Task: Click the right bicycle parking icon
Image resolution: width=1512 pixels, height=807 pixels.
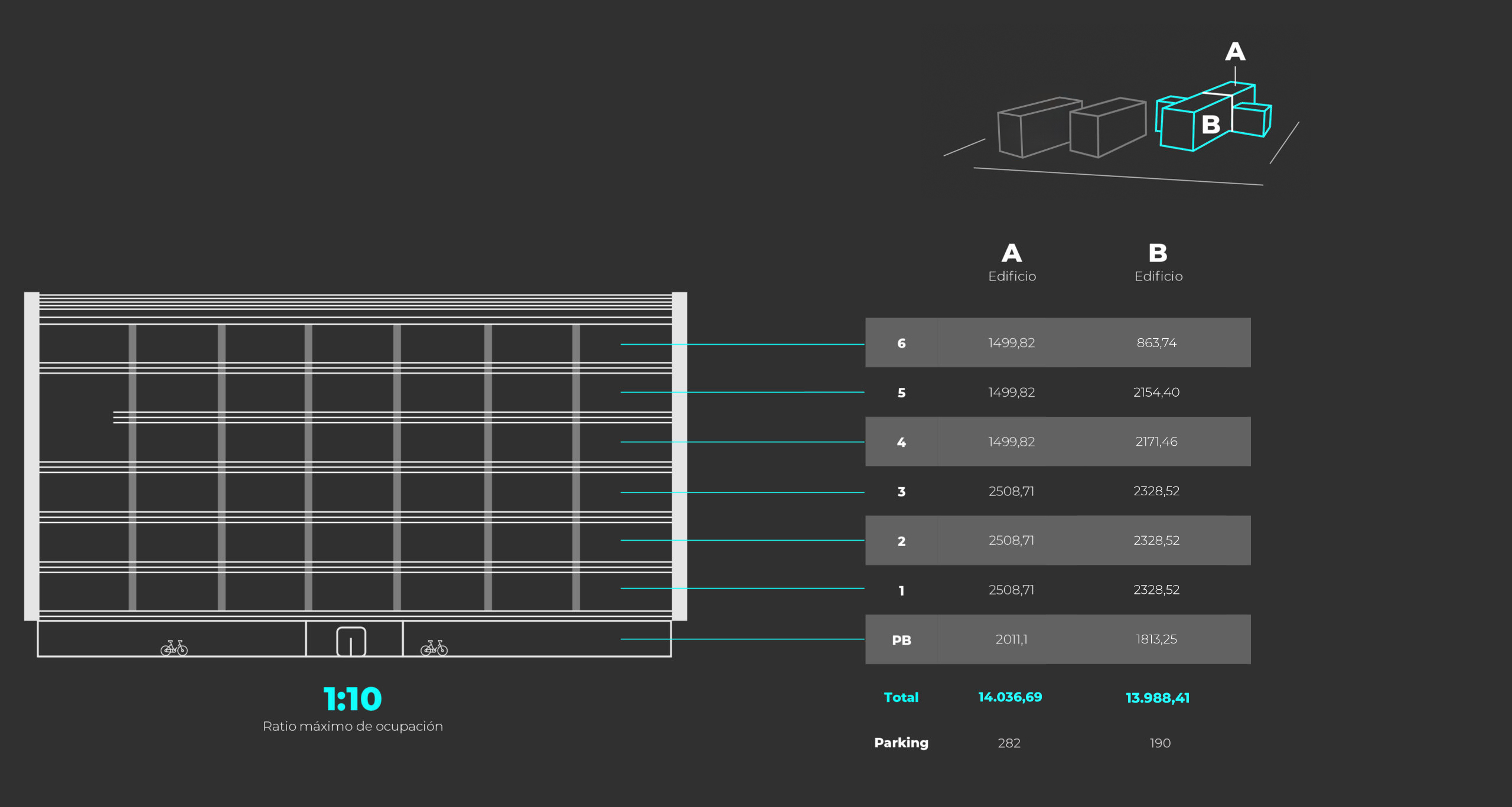Action: pyautogui.click(x=434, y=648)
